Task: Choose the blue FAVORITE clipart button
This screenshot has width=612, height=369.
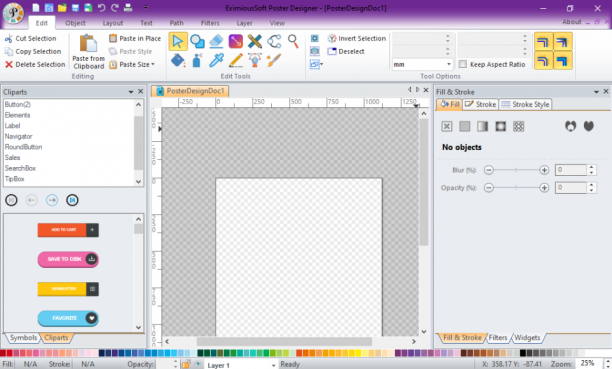Action: tap(68, 318)
